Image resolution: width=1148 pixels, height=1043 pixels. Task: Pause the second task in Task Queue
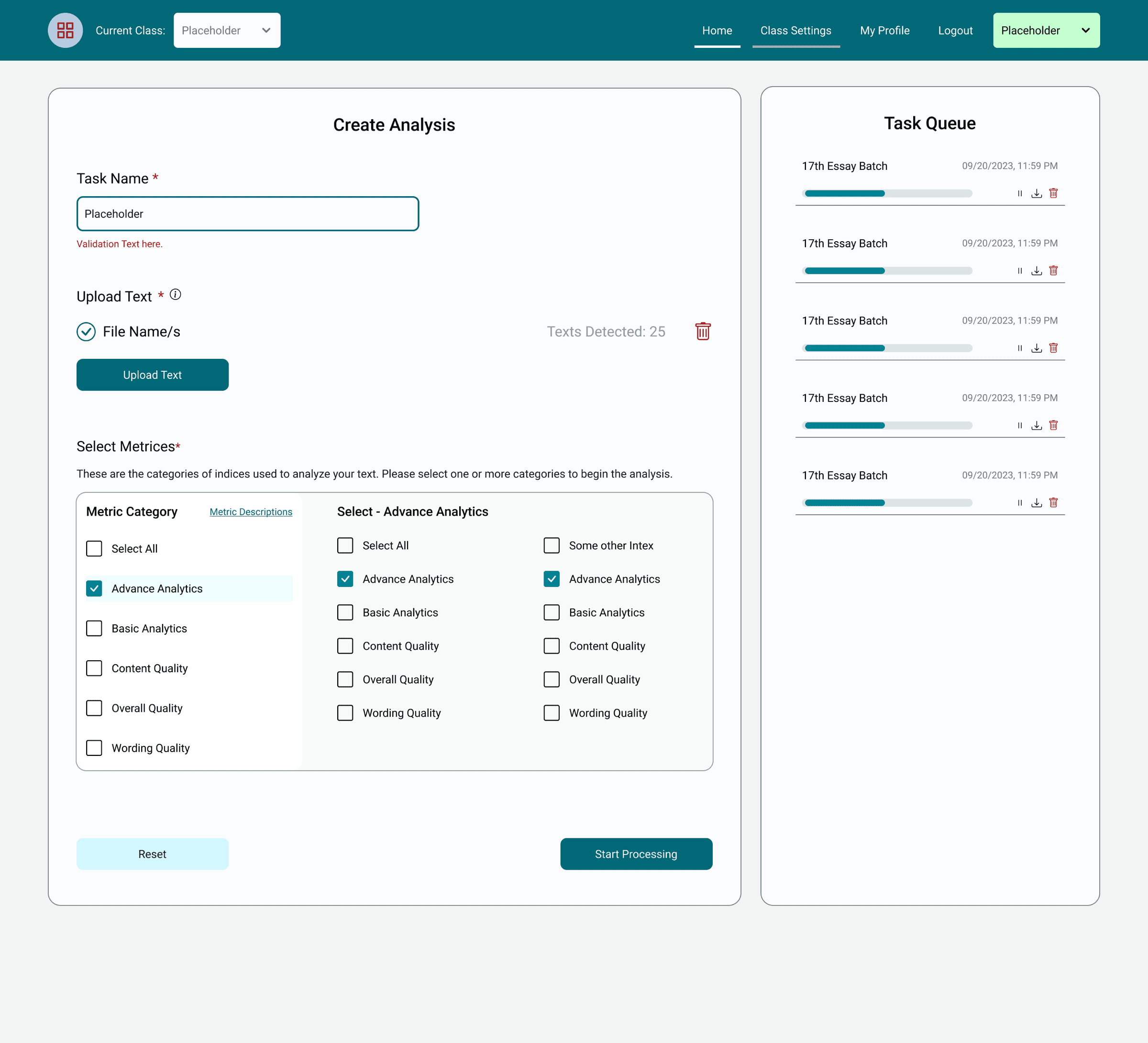[x=1020, y=271]
